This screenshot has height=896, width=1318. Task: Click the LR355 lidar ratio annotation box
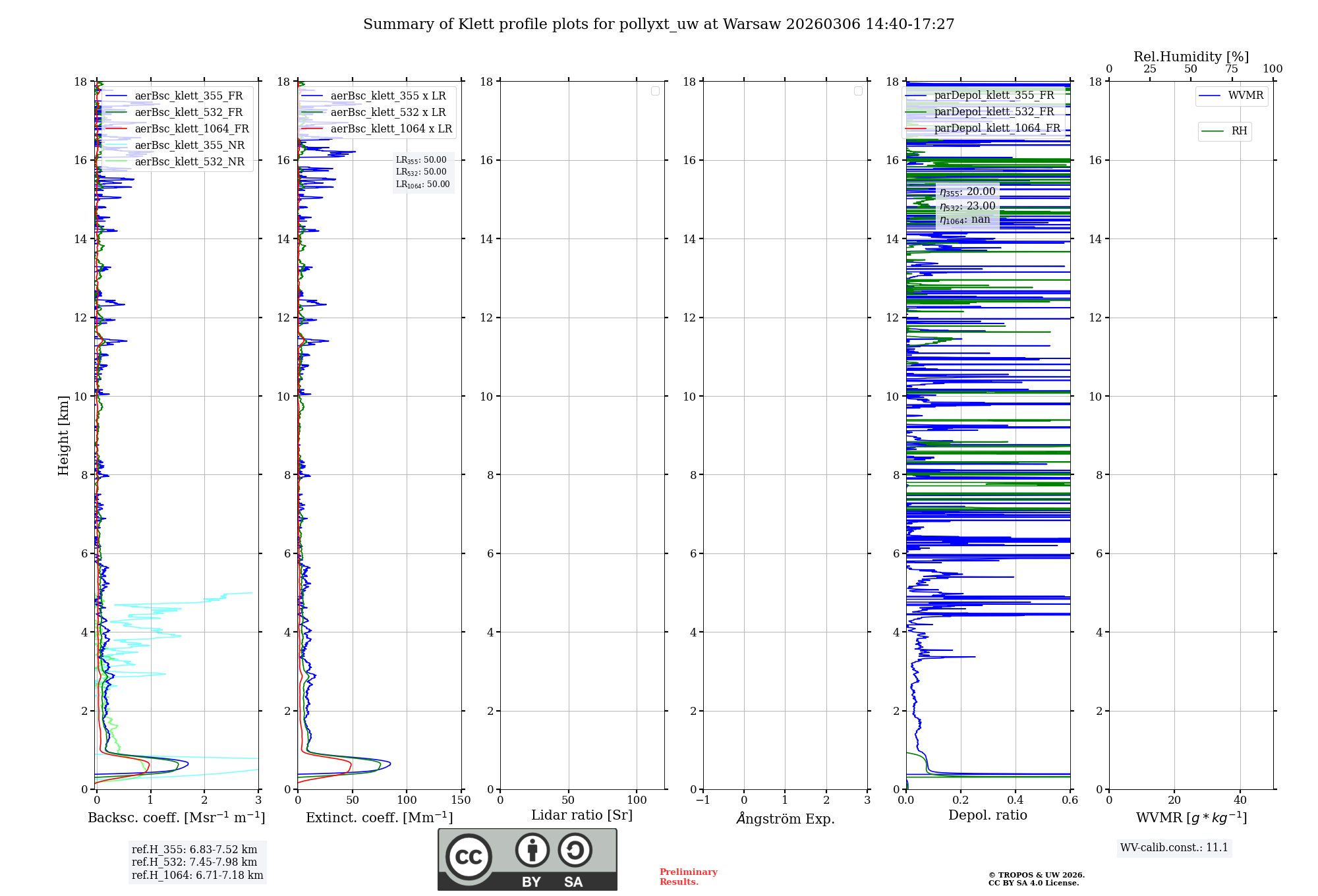(x=421, y=160)
